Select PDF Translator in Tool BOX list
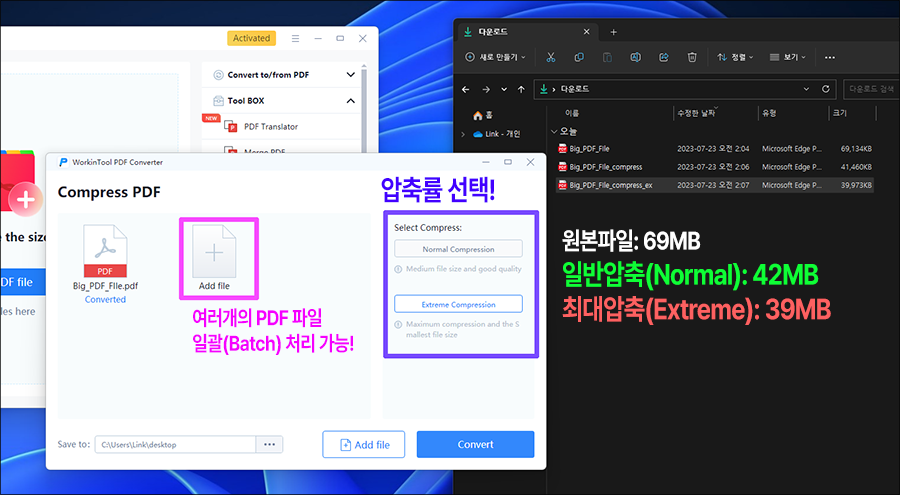Image resolution: width=900 pixels, height=495 pixels. coord(271,126)
